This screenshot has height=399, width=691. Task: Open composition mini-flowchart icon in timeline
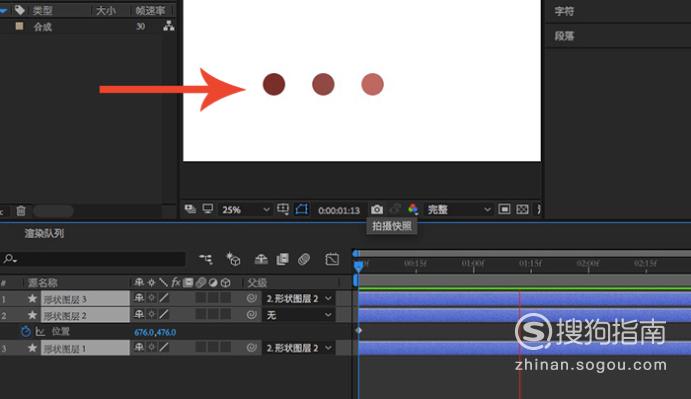tap(206, 259)
